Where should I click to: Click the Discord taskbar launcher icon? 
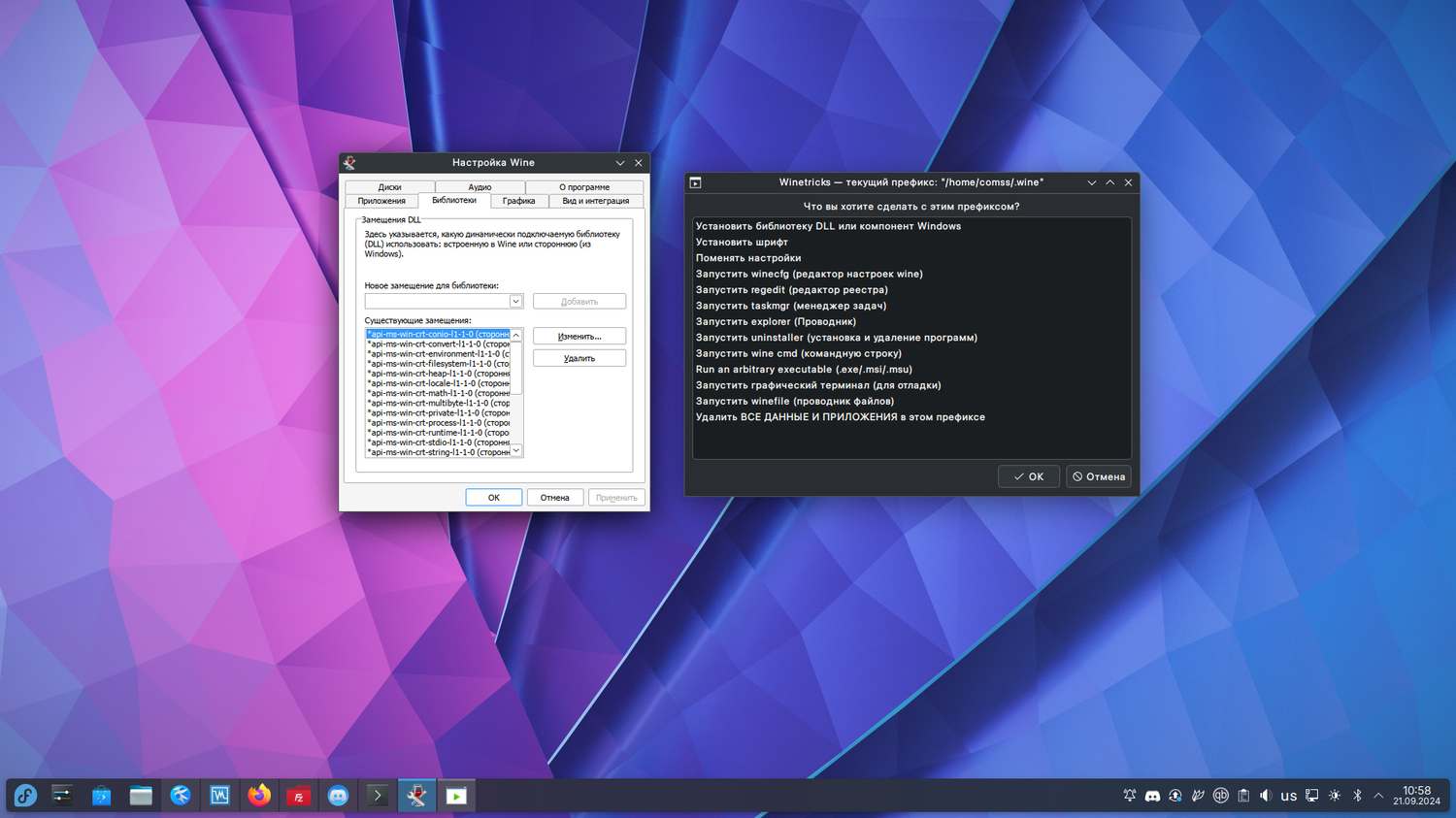click(x=338, y=796)
